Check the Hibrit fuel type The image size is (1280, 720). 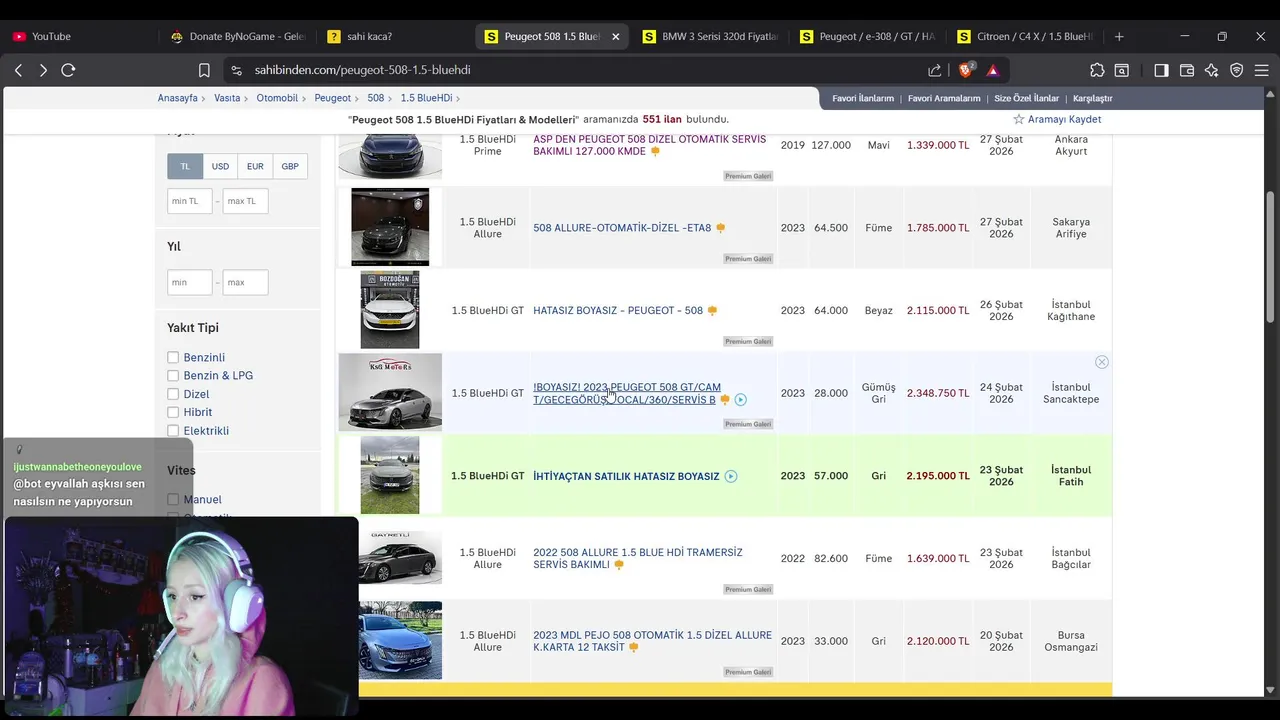click(173, 412)
